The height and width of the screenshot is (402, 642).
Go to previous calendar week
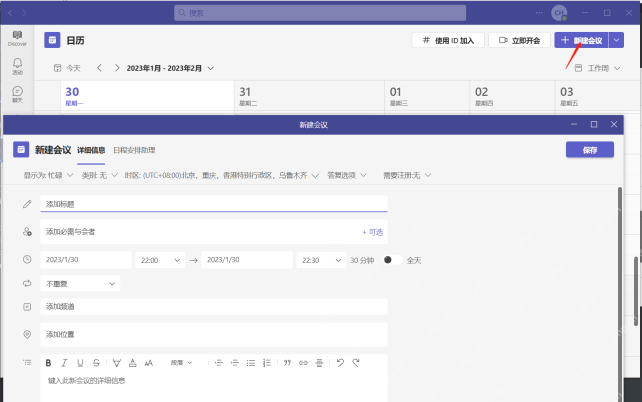coord(99,68)
